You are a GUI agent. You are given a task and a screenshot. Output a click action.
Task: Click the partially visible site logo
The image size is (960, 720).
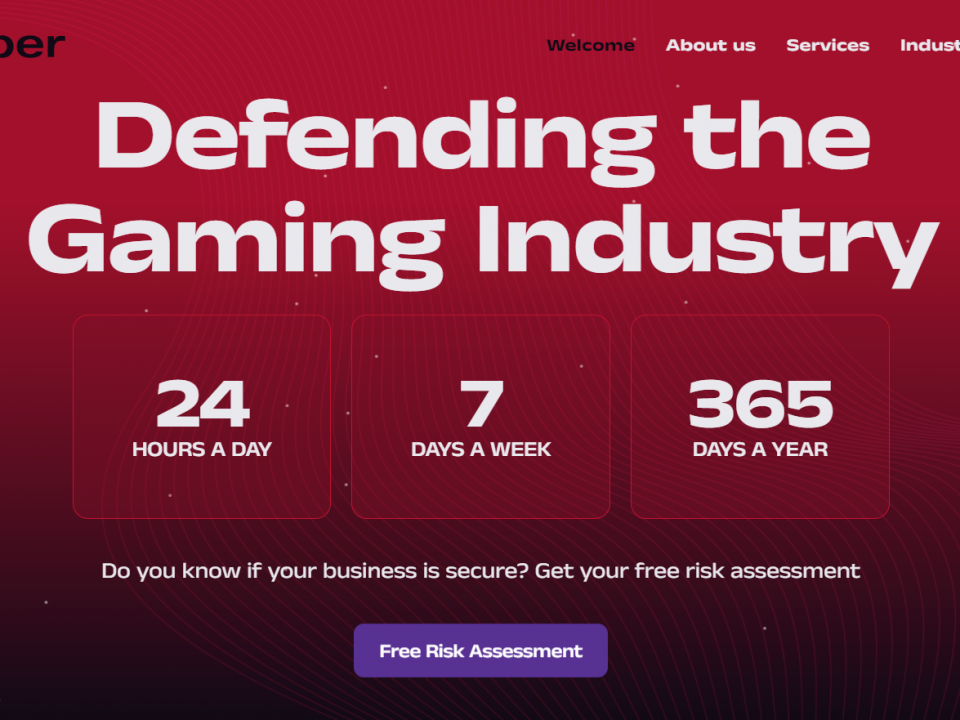tap(32, 44)
